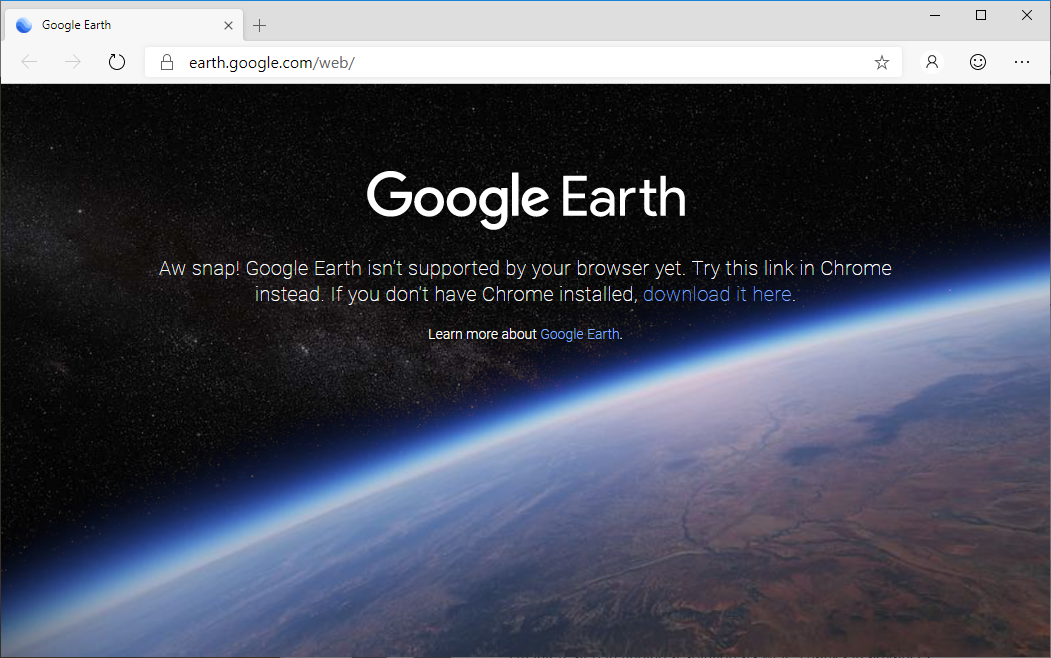Minimize the browser window

tap(935, 15)
